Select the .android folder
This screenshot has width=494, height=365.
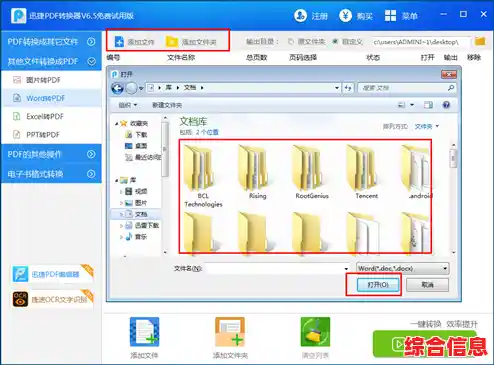[417, 172]
